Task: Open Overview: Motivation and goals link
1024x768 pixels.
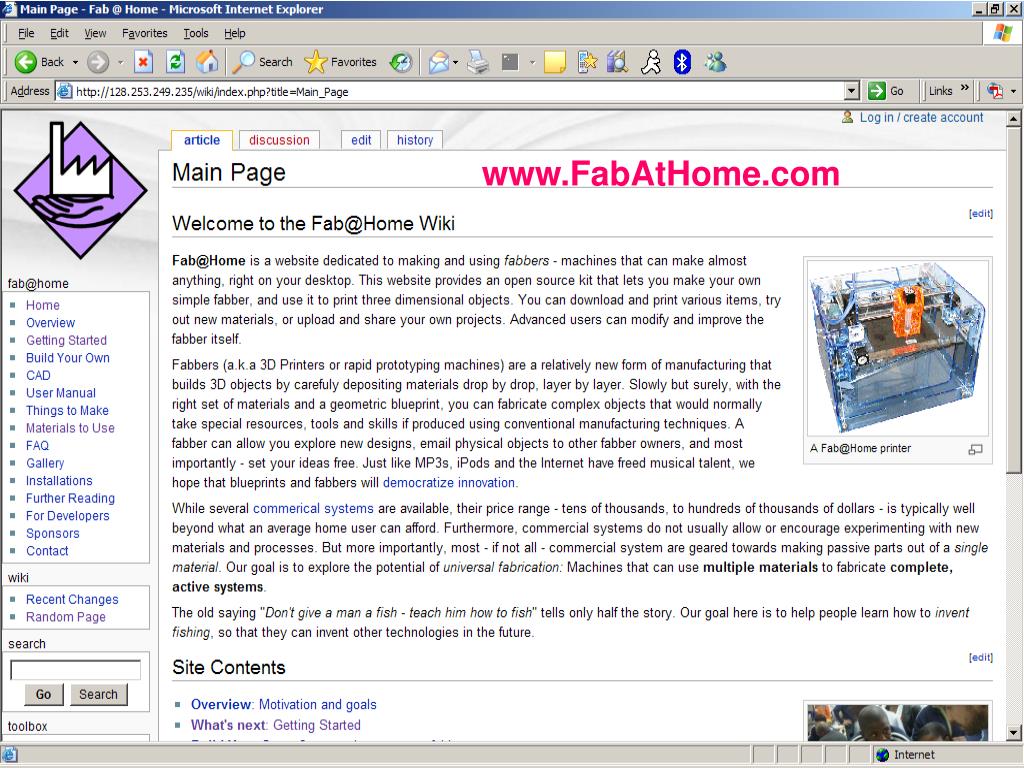Action: (283, 705)
